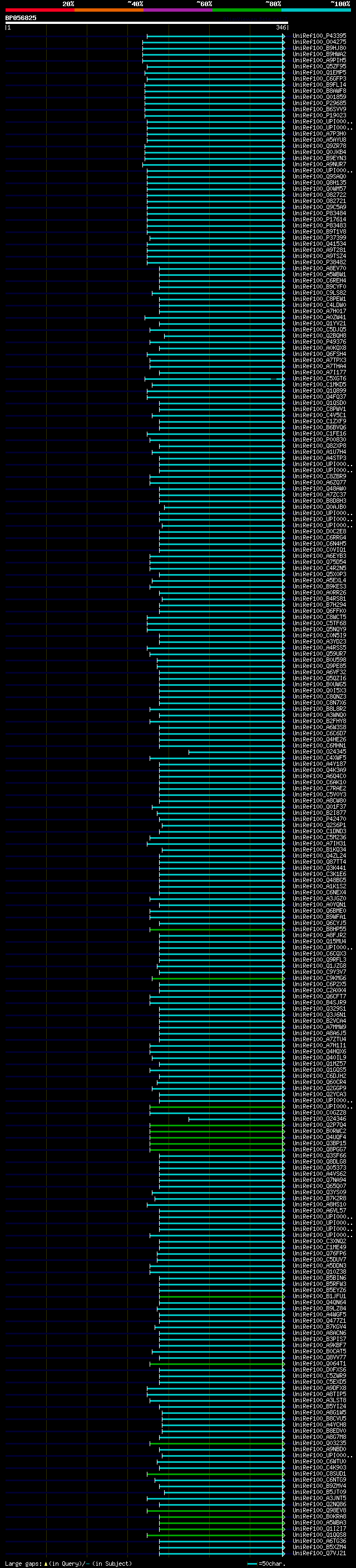Click the UniRef100_B6SVV9 label

pyautogui.click(x=319, y=109)
